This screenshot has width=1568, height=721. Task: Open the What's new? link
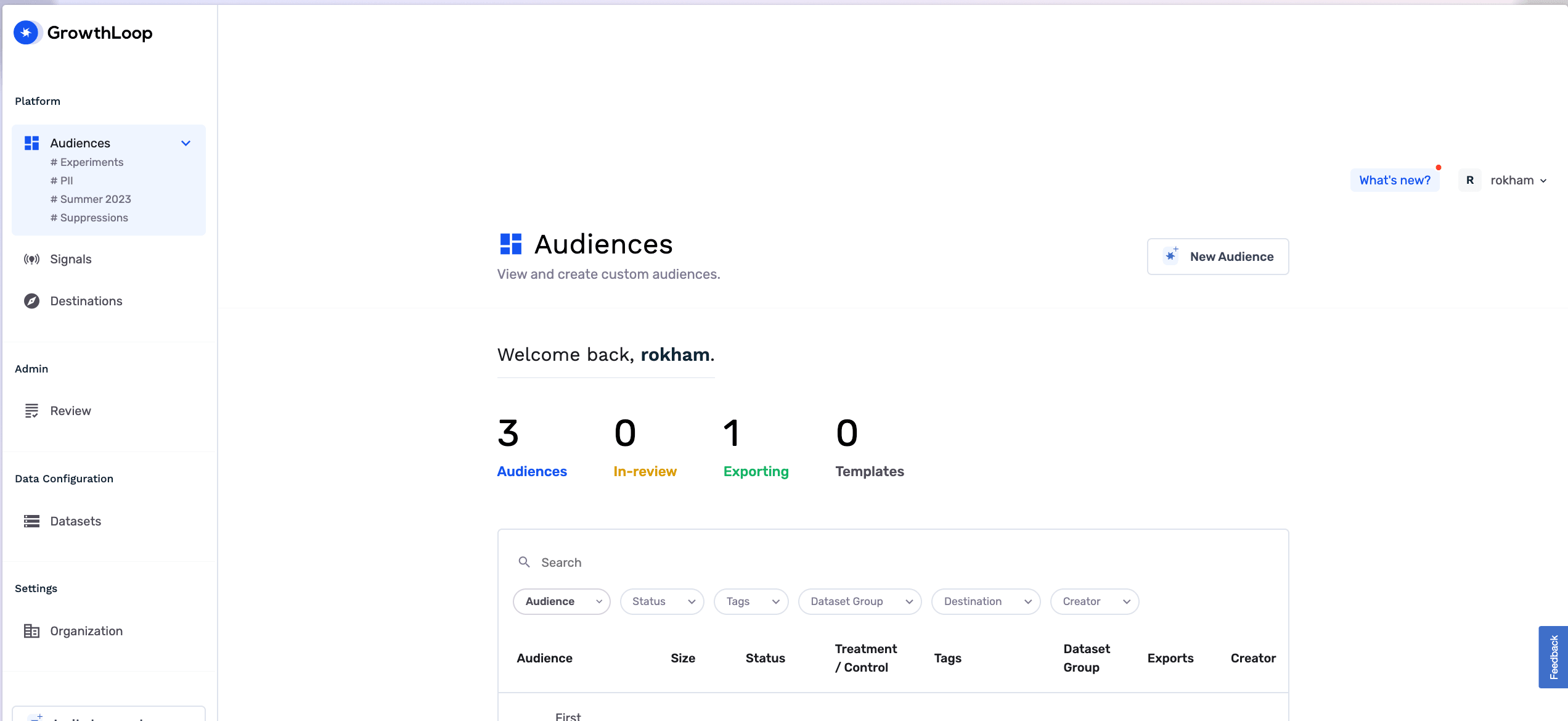[x=1394, y=180]
